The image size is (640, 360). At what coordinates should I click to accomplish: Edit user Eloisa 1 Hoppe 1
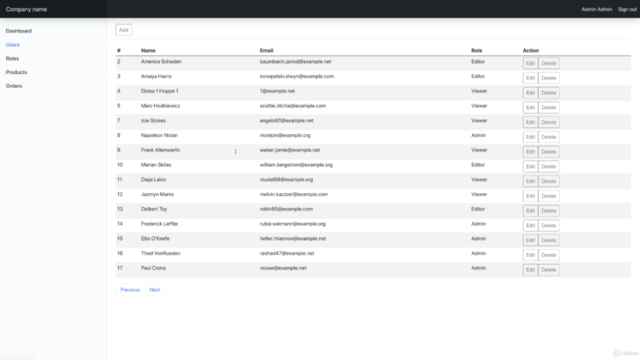click(530, 93)
